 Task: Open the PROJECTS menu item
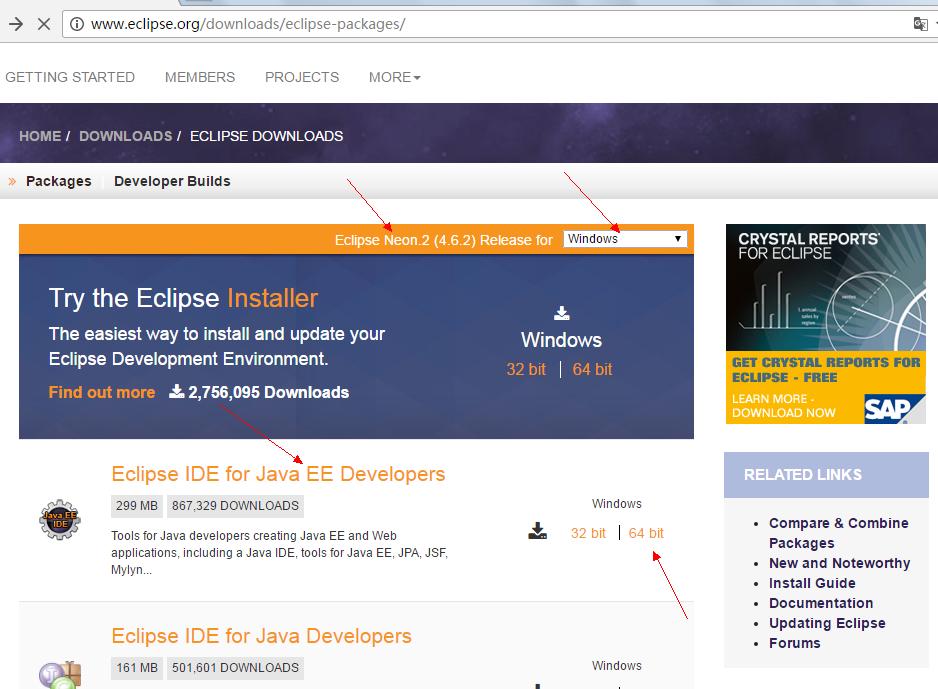click(x=302, y=77)
